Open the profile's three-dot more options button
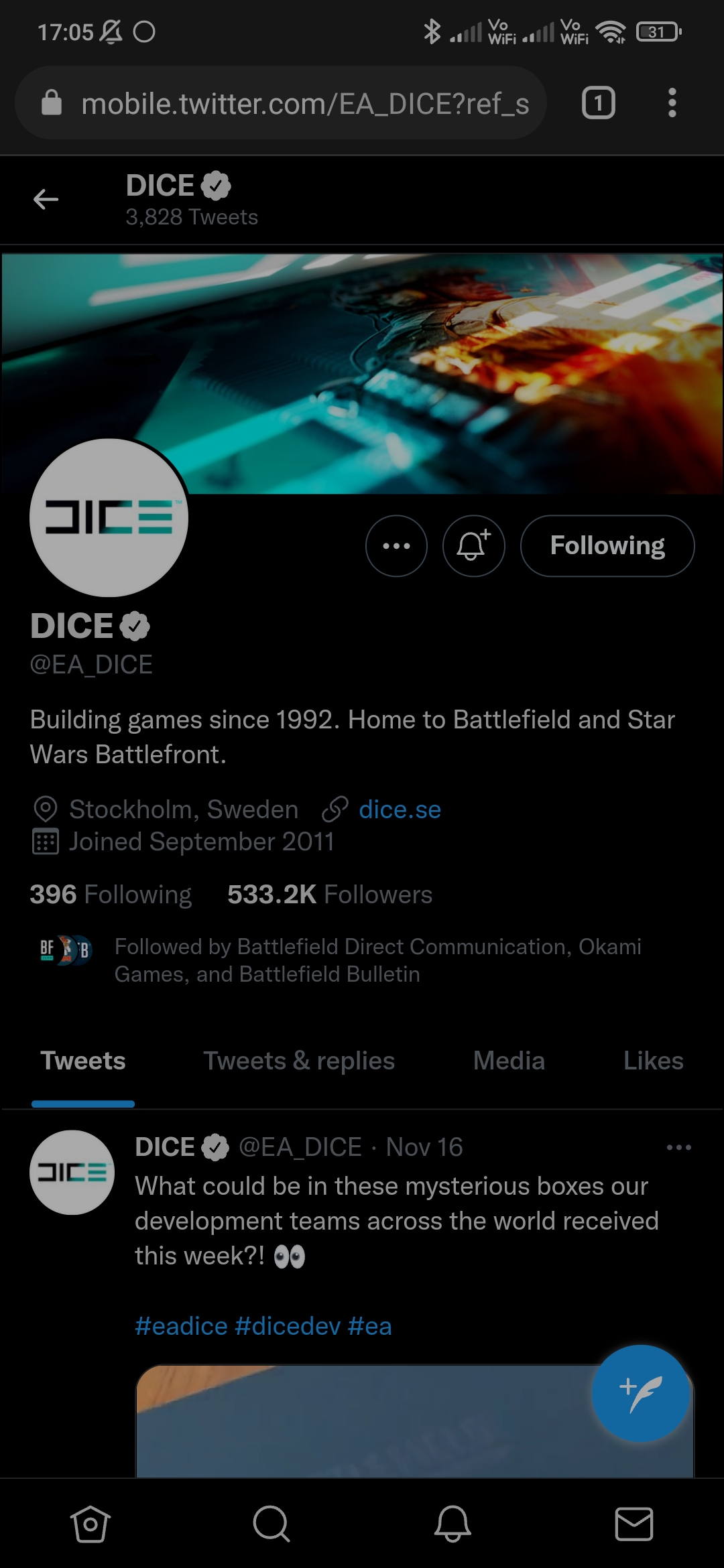 (396, 545)
